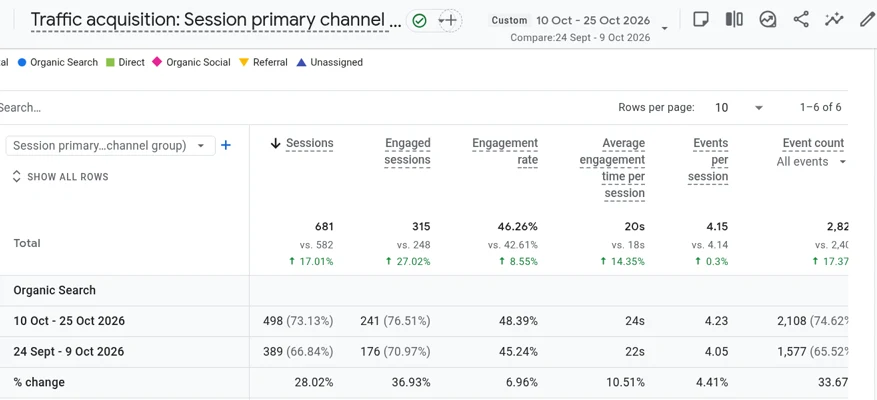This screenshot has height=400, width=877.
Task: Click Average engagement time per session header
Action: pos(612,168)
